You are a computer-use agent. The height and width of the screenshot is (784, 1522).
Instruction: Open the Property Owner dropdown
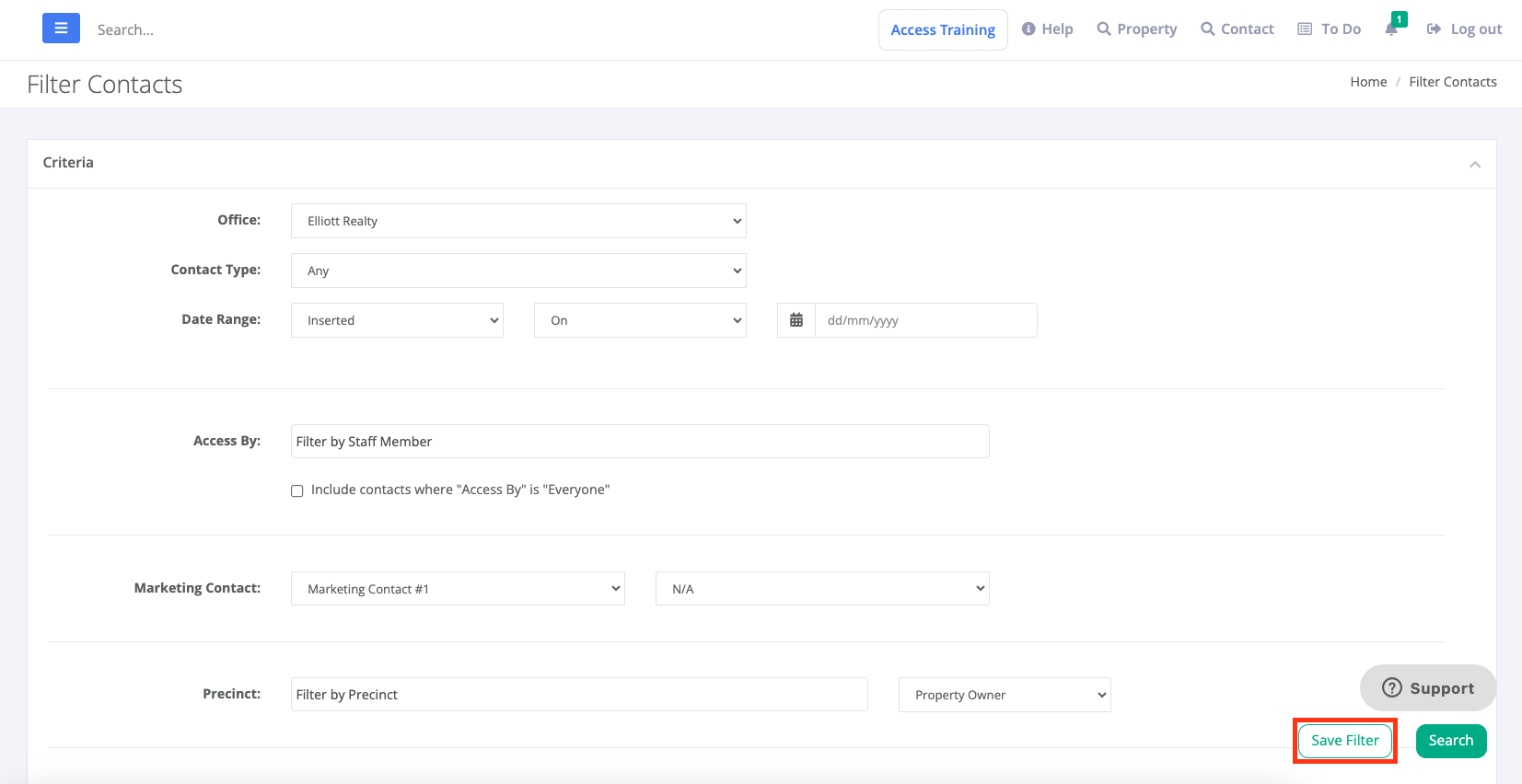pos(1005,695)
